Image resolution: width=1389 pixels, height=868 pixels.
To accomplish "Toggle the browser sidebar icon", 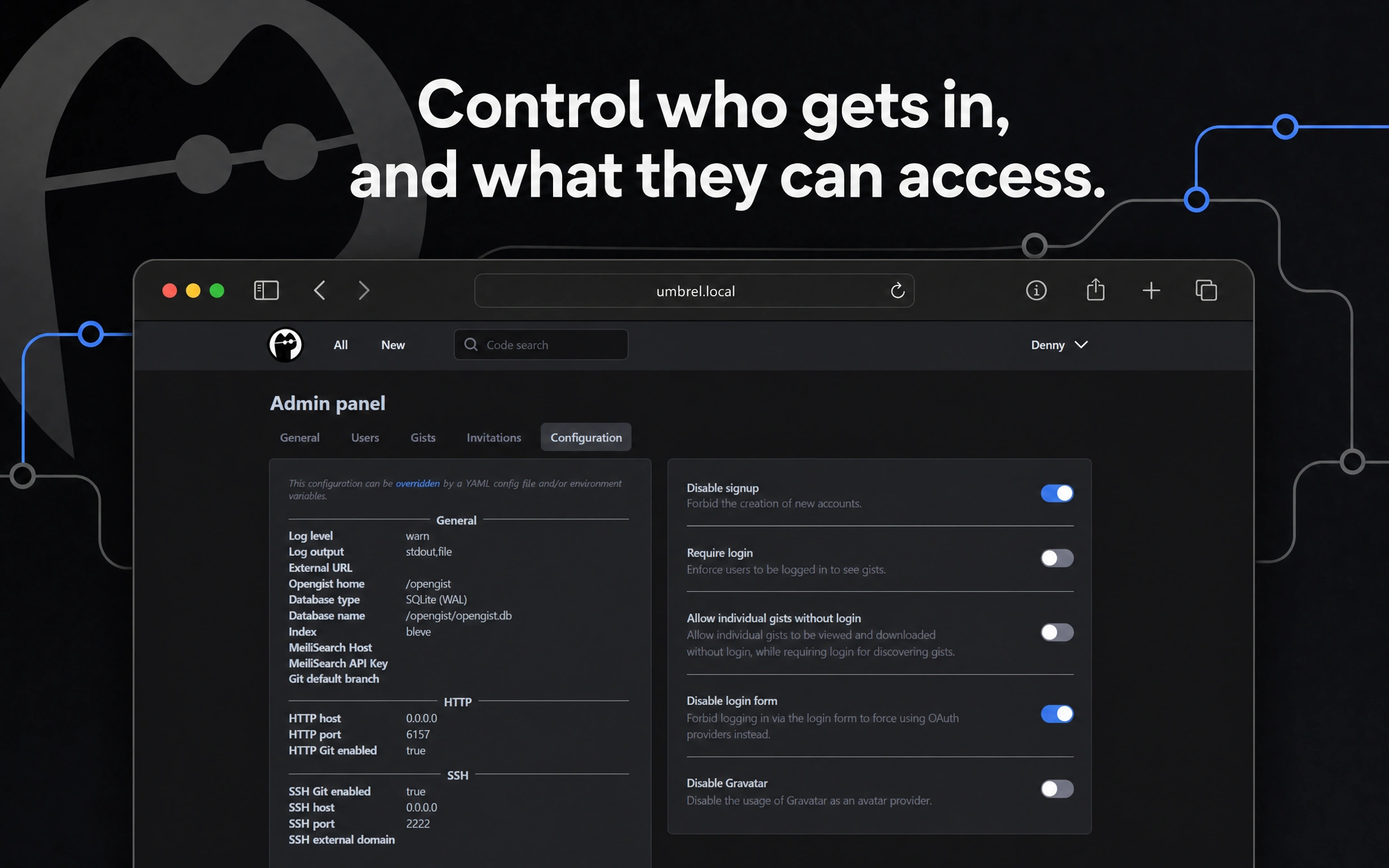I will point(266,291).
